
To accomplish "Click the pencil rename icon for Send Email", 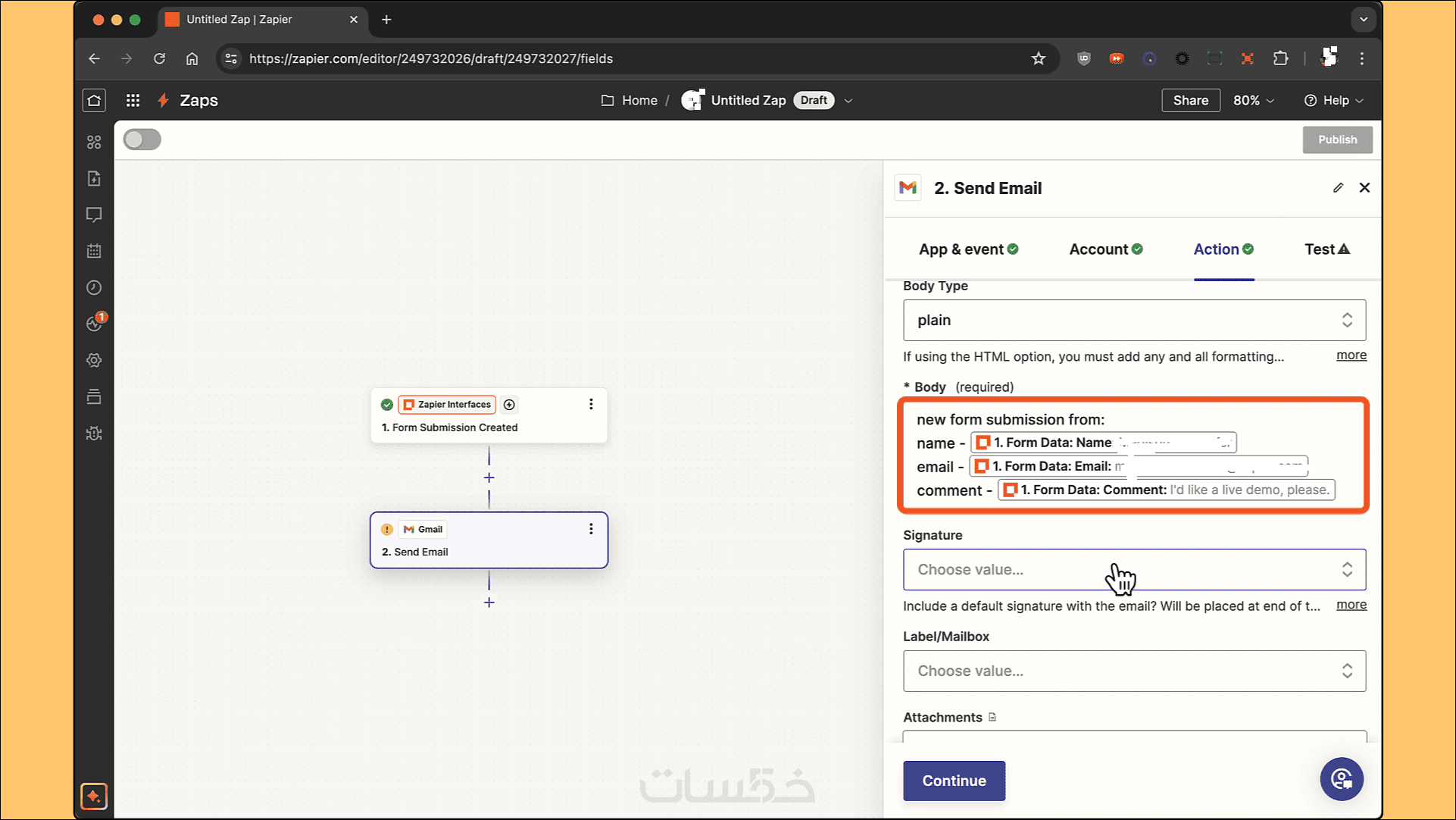I will pyautogui.click(x=1338, y=188).
